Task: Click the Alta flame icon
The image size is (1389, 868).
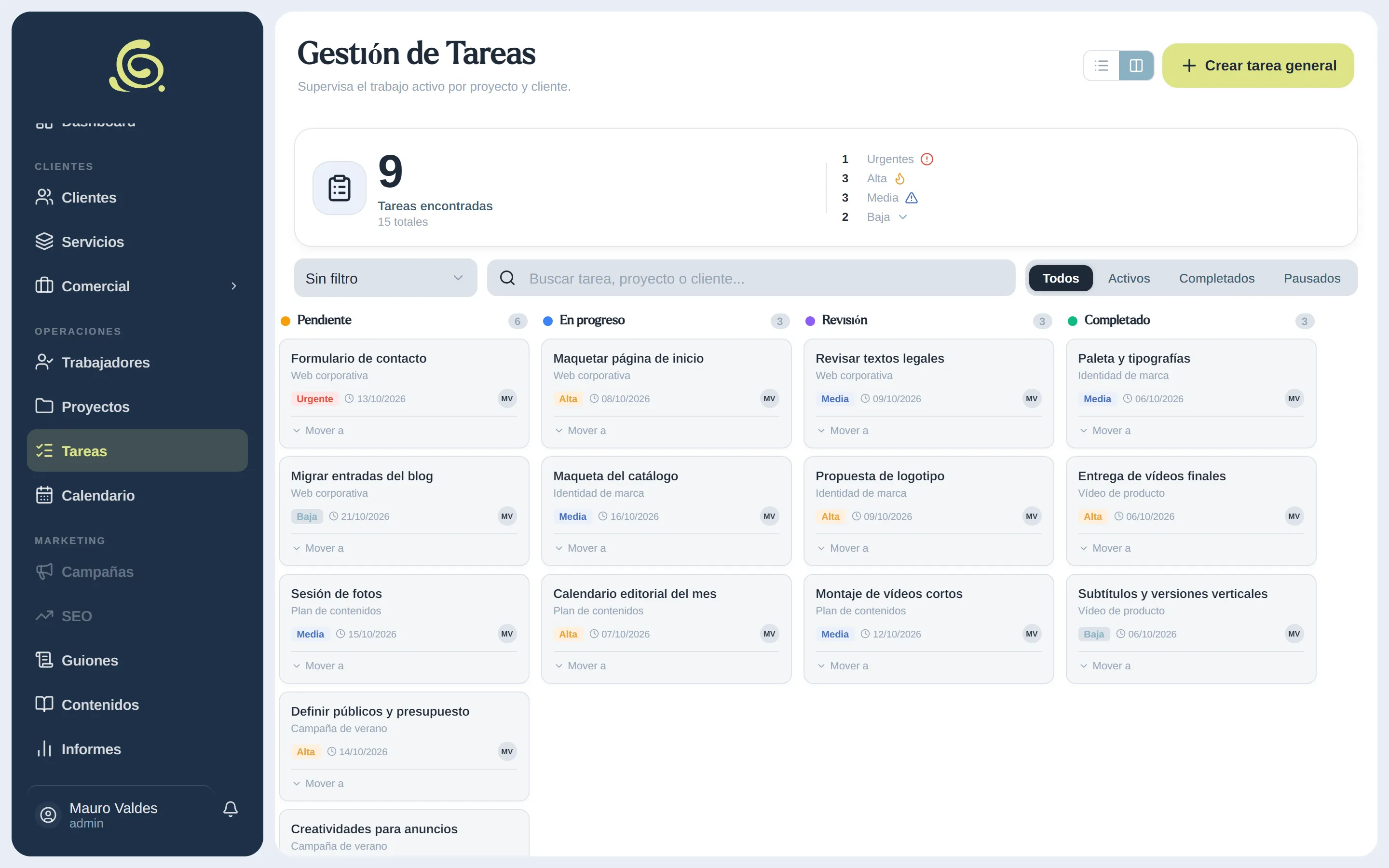Action: 900,178
